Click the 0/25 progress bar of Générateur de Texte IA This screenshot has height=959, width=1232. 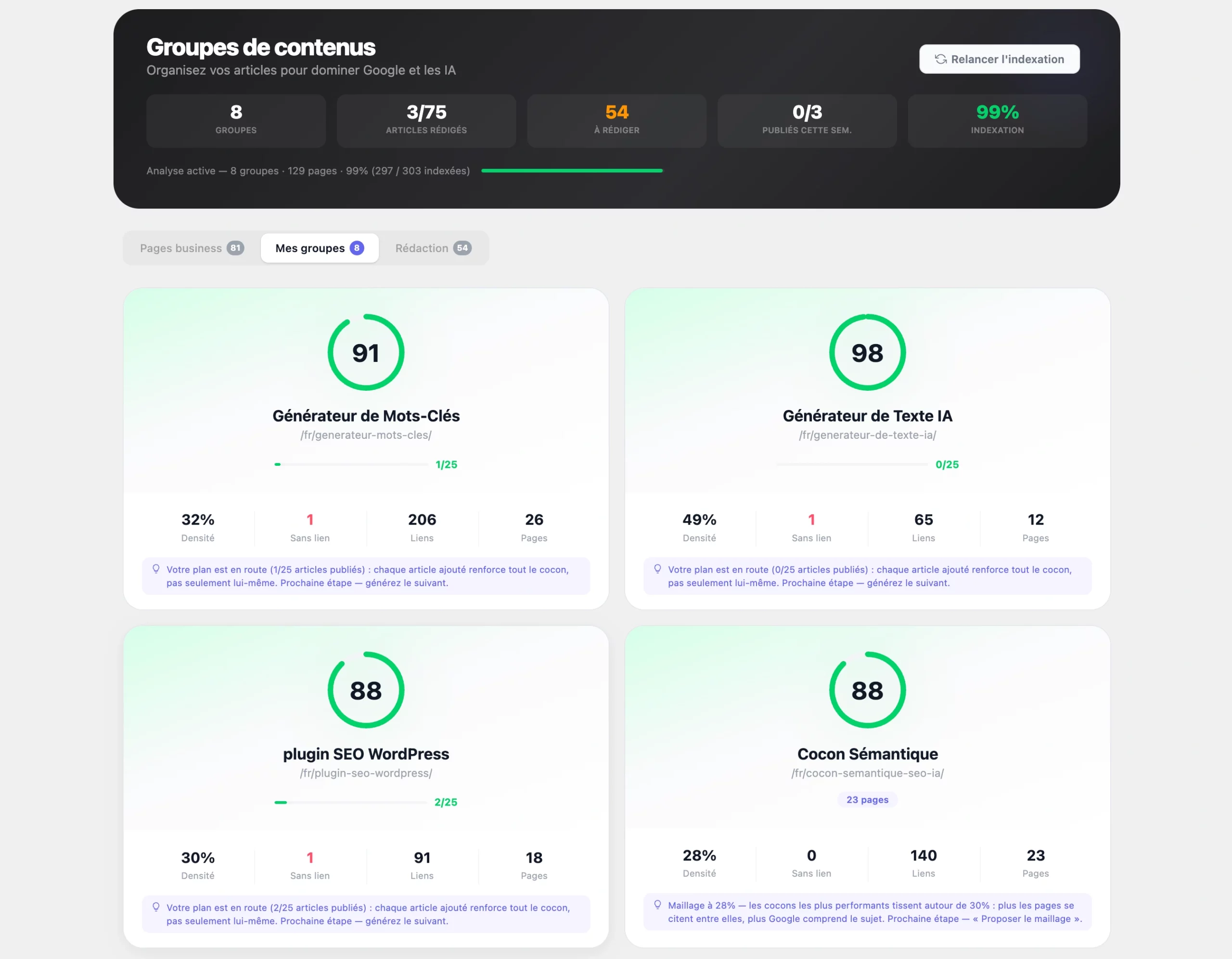[x=852, y=464]
